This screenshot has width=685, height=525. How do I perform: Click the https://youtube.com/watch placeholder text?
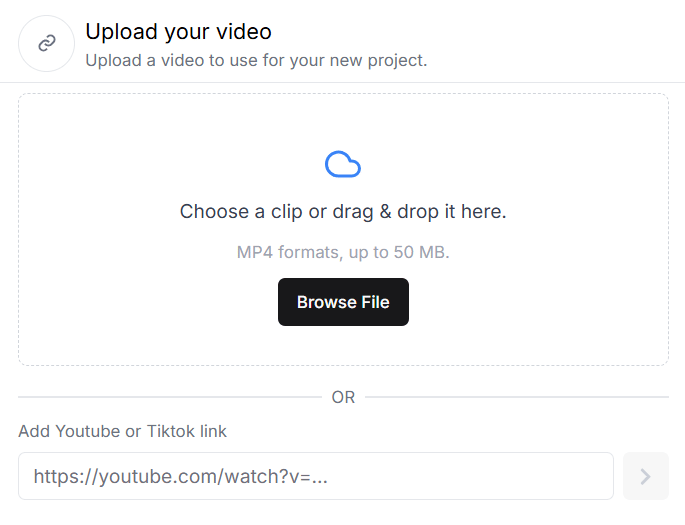[x=180, y=476]
